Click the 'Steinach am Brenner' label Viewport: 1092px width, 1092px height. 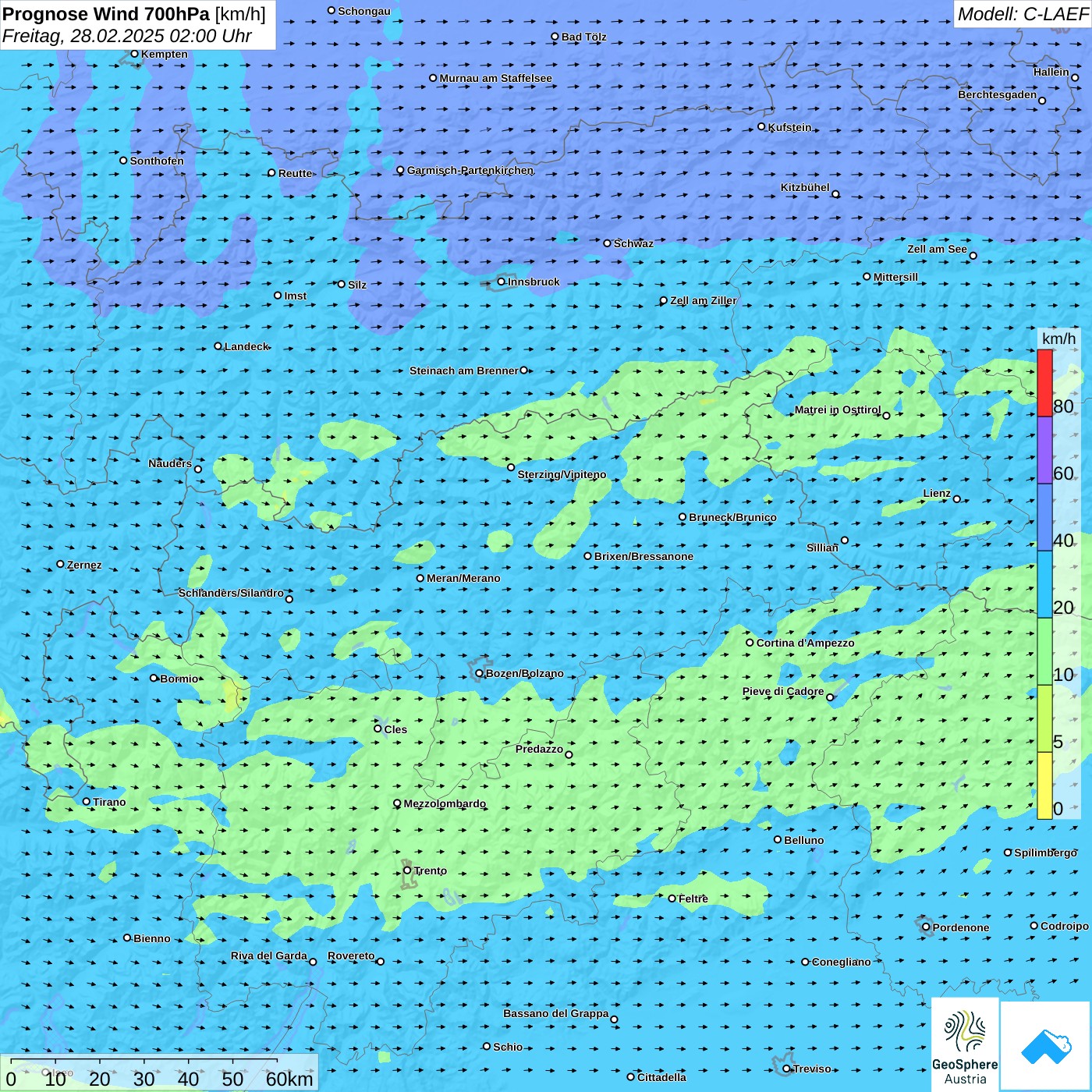pos(463,370)
